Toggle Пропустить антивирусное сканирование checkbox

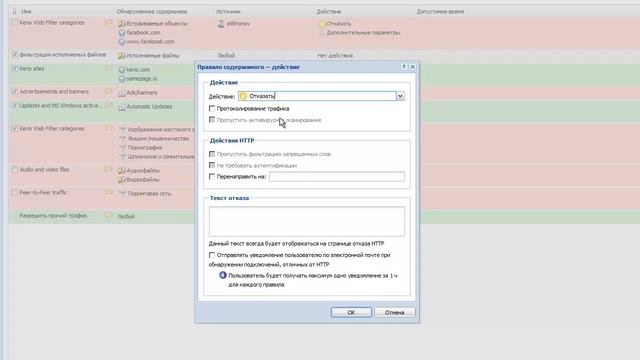click(212, 120)
